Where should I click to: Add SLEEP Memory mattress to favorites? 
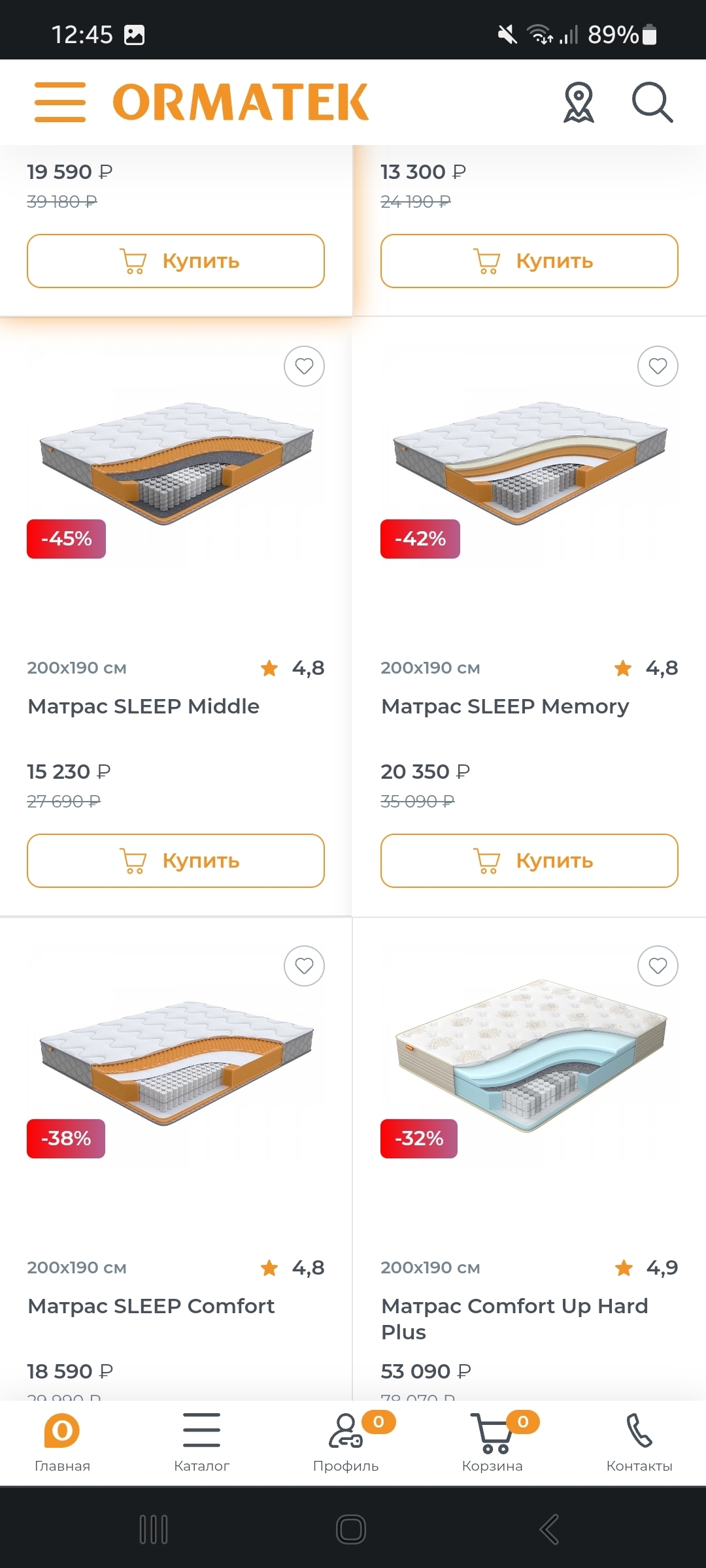pyautogui.click(x=658, y=367)
